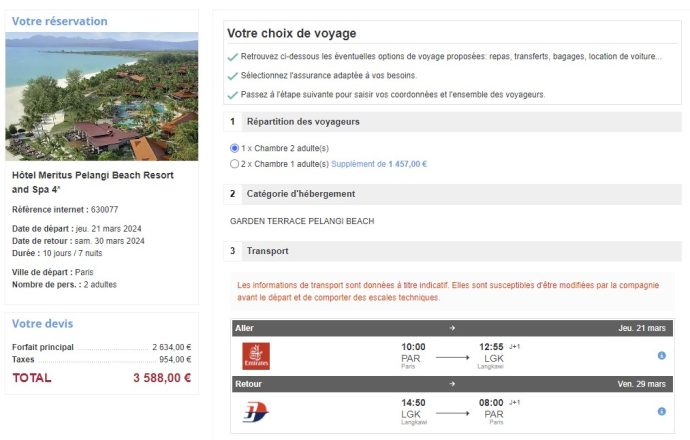Screen dimensions: 690x440
Task: Click checkmark beside assurance line
Action: pos(233,76)
